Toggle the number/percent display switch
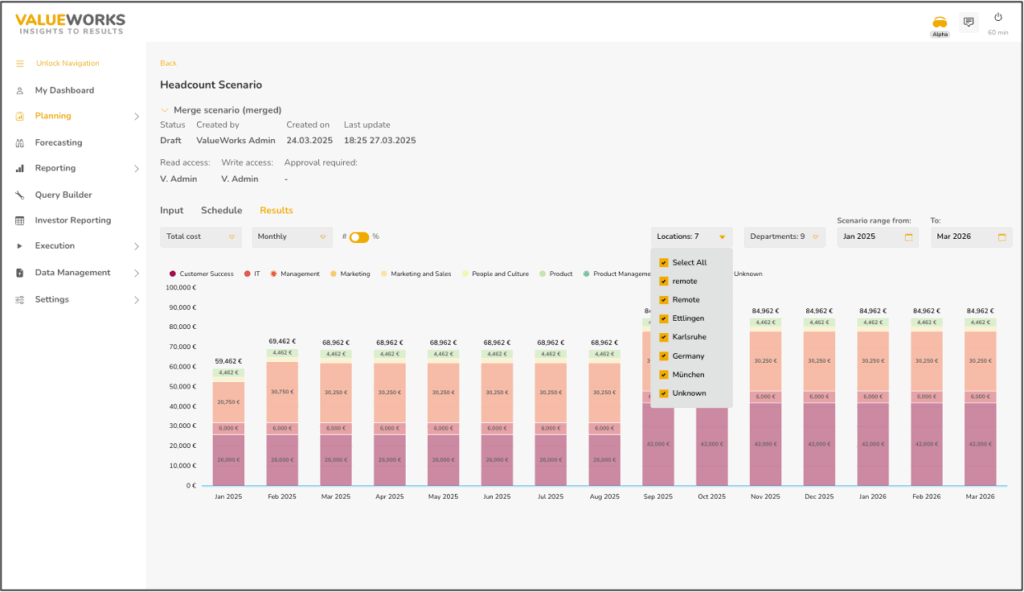 [x=359, y=237]
